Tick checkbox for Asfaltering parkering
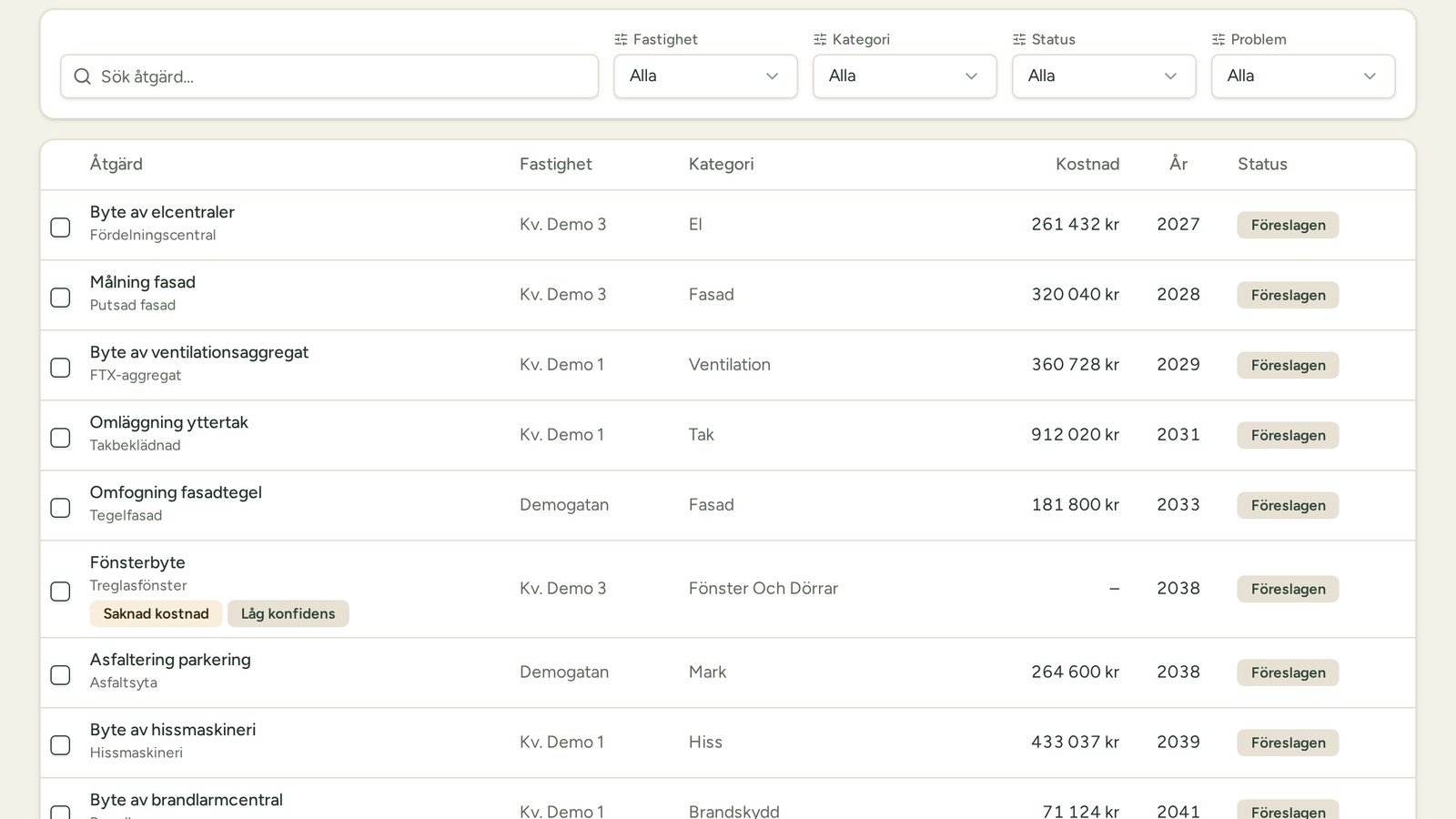The width and height of the screenshot is (1456, 819). pyautogui.click(x=60, y=674)
